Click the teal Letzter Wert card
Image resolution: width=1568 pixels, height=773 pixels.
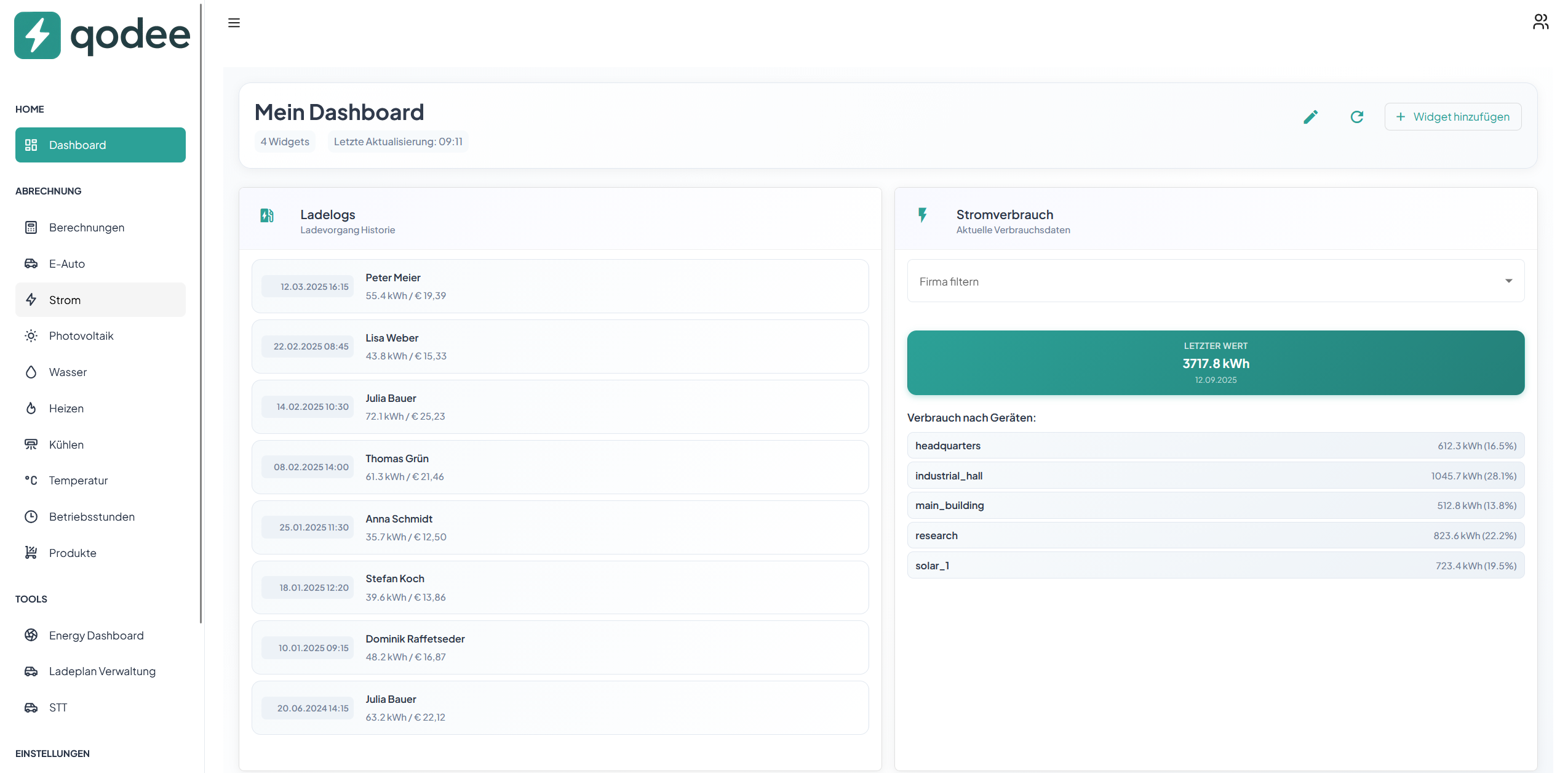[x=1215, y=362]
